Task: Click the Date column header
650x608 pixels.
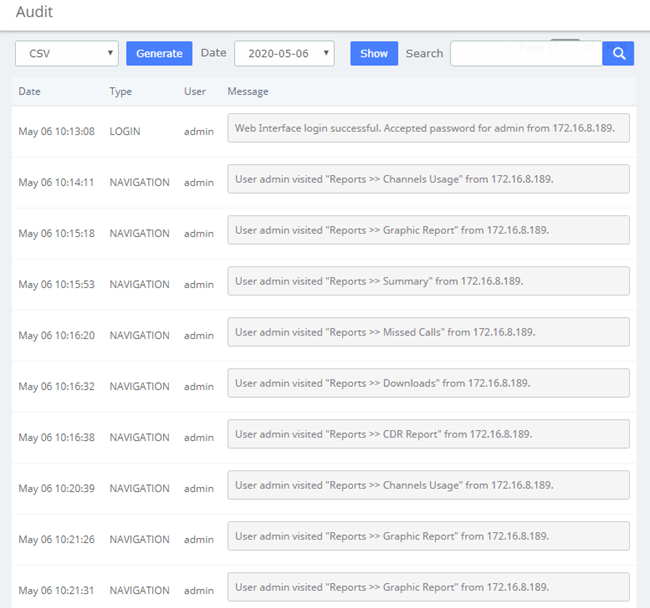Action: pos(29,91)
